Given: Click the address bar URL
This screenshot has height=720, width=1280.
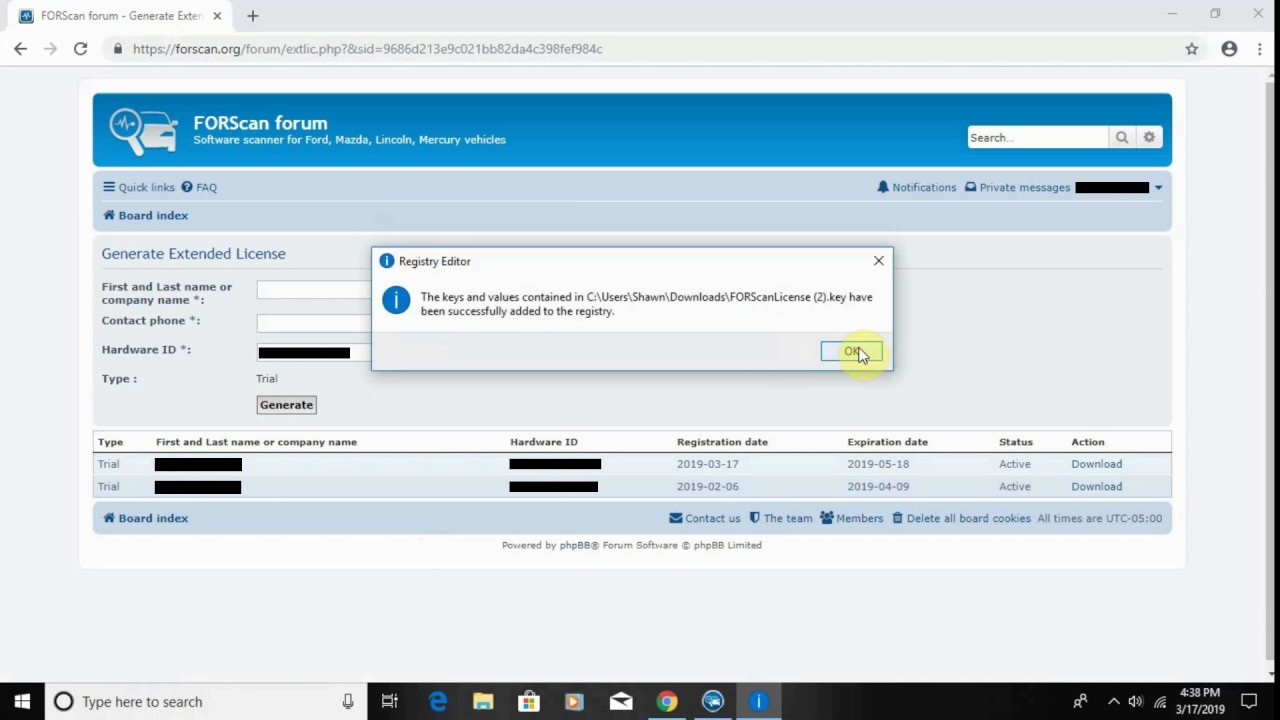Looking at the screenshot, I should pos(367,48).
